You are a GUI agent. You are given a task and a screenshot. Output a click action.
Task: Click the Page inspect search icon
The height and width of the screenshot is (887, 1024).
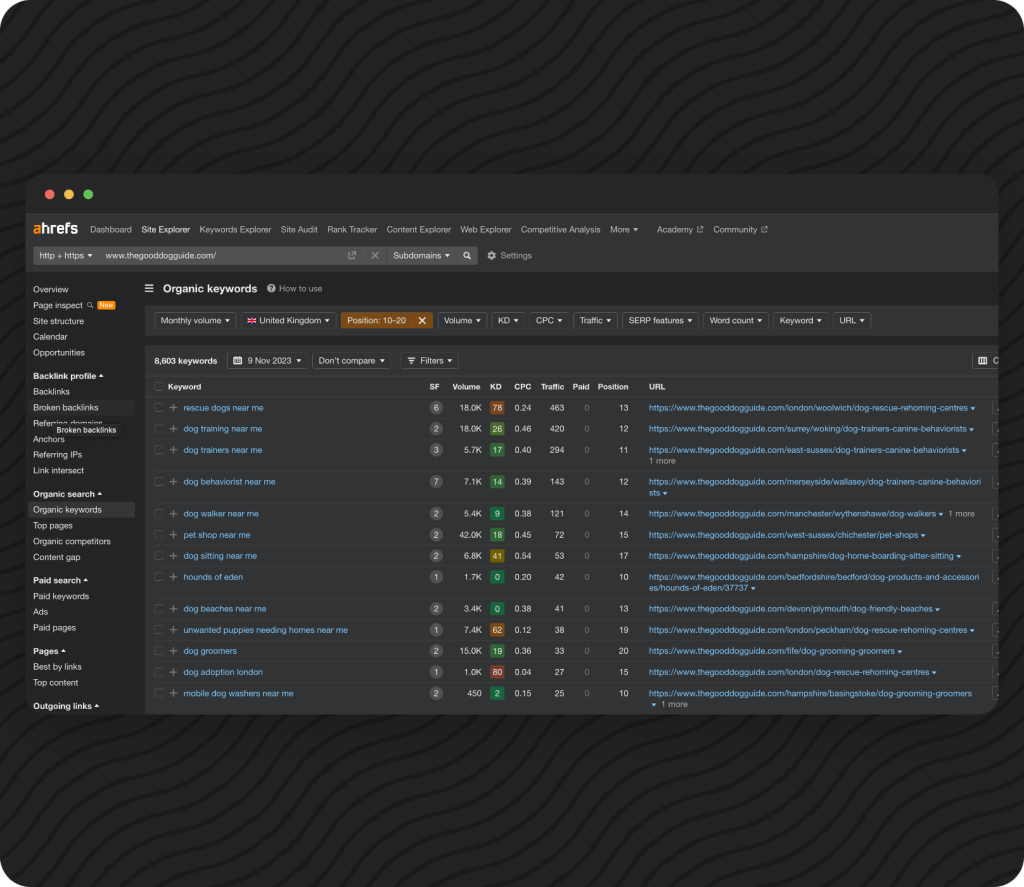click(90, 305)
